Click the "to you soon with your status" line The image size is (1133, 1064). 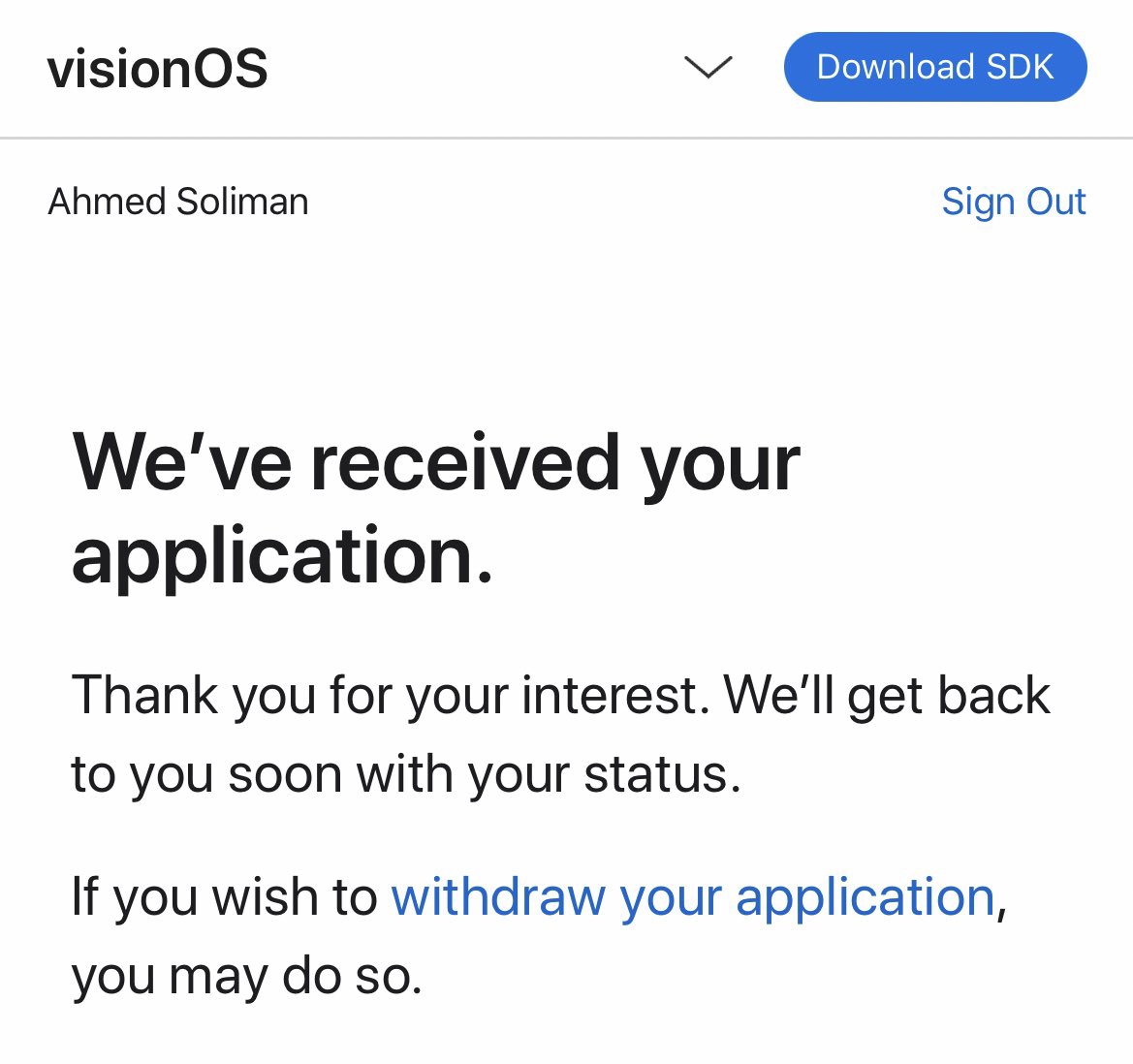pos(405,774)
